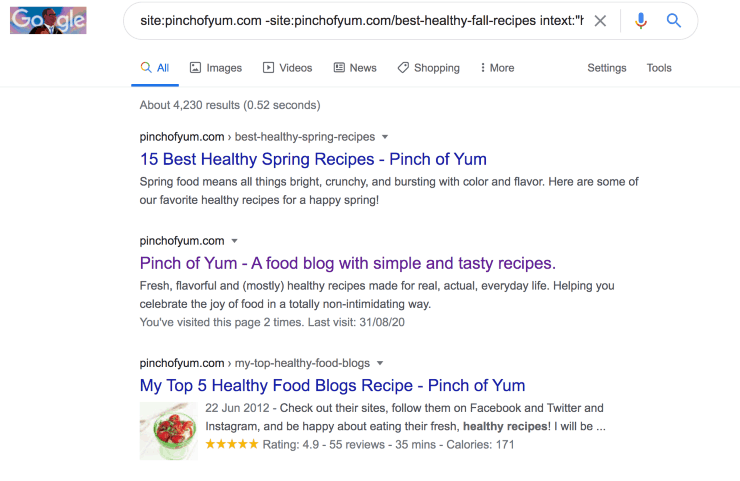740x481 pixels.
Task: Click inside the search query input field
Action: 360,21
